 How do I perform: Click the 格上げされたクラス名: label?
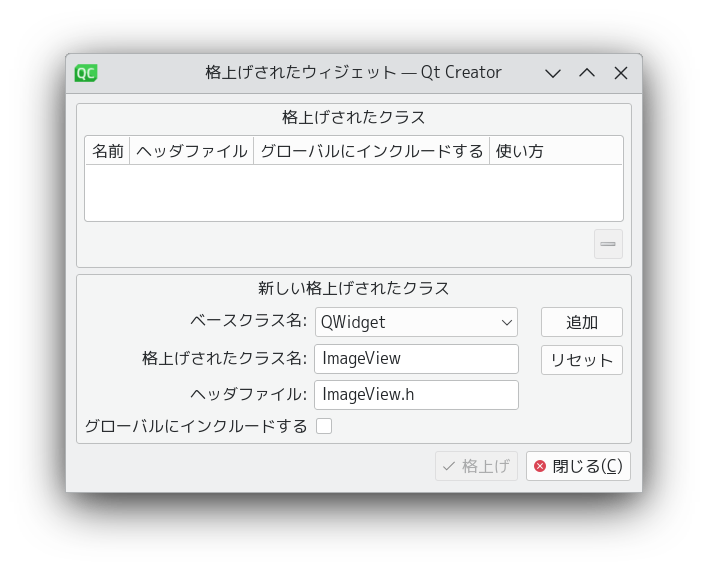click(225, 358)
